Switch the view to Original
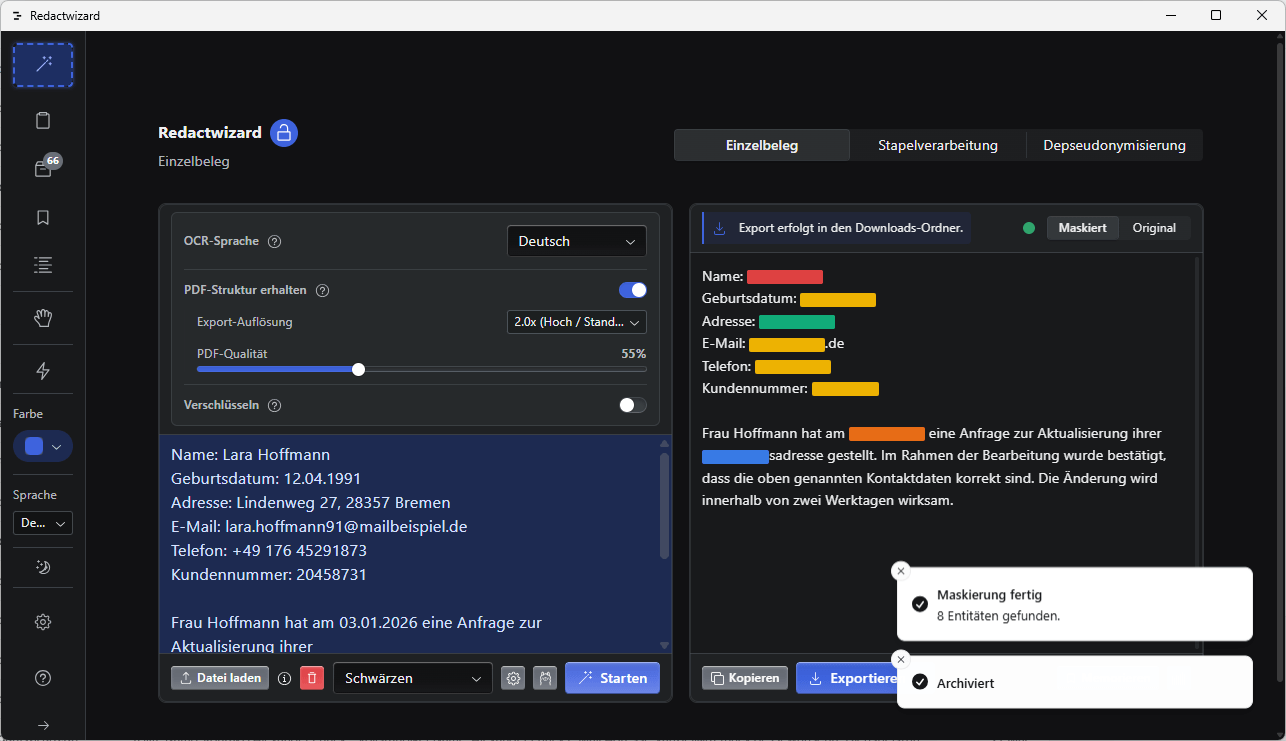This screenshot has height=741, width=1286. [x=1154, y=228]
